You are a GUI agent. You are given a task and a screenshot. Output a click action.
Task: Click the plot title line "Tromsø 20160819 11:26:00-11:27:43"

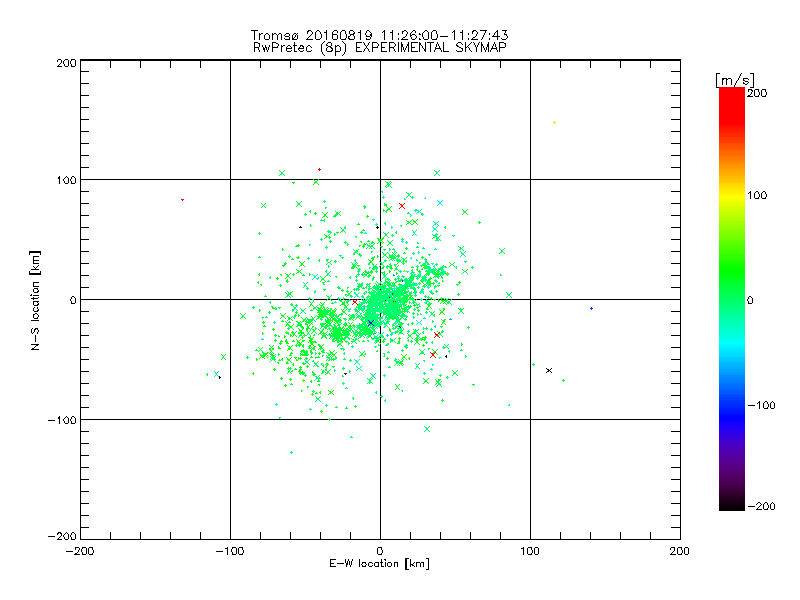pyautogui.click(x=379, y=35)
